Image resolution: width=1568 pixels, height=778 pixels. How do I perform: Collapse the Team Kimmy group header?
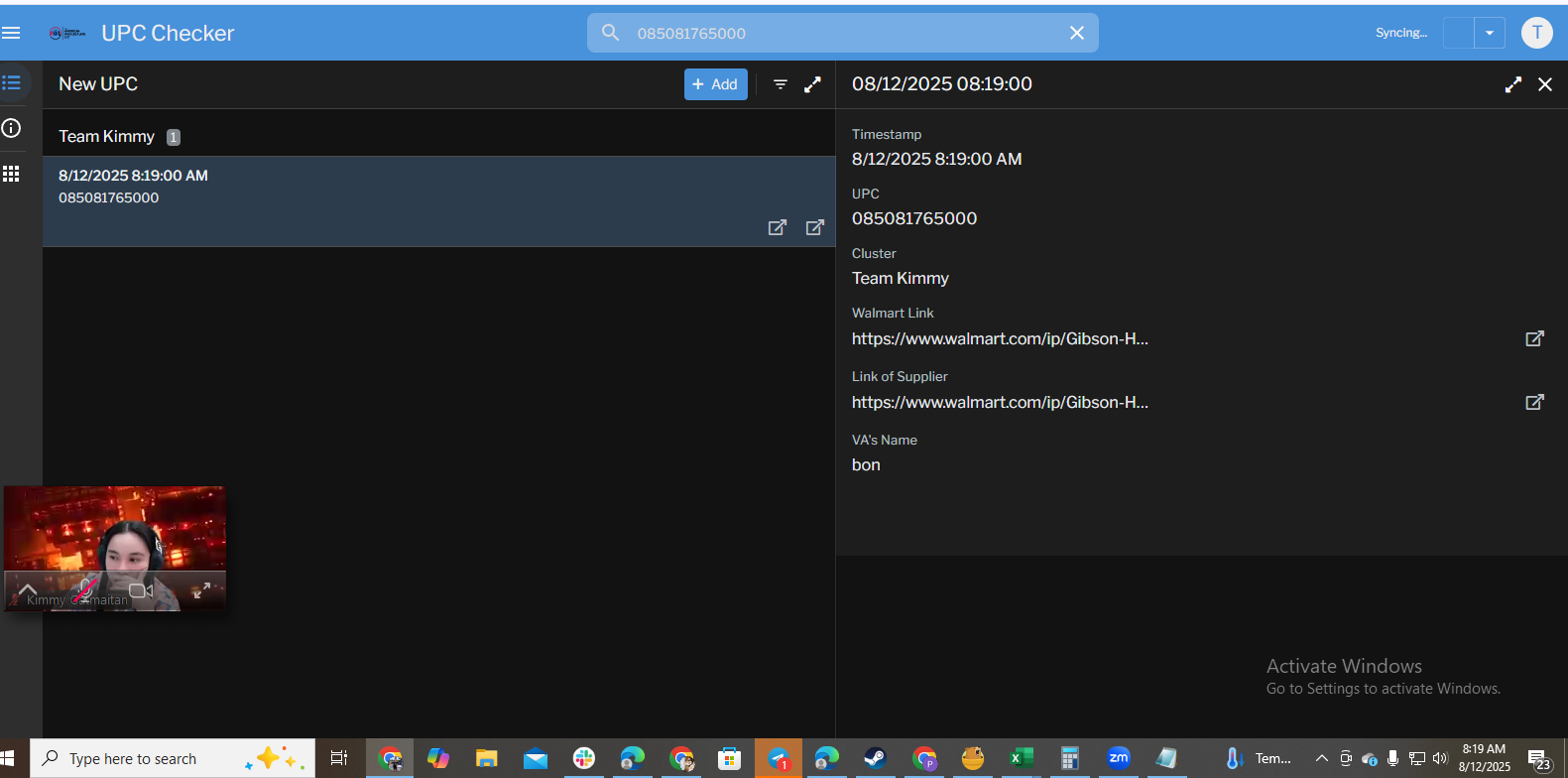(107, 136)
